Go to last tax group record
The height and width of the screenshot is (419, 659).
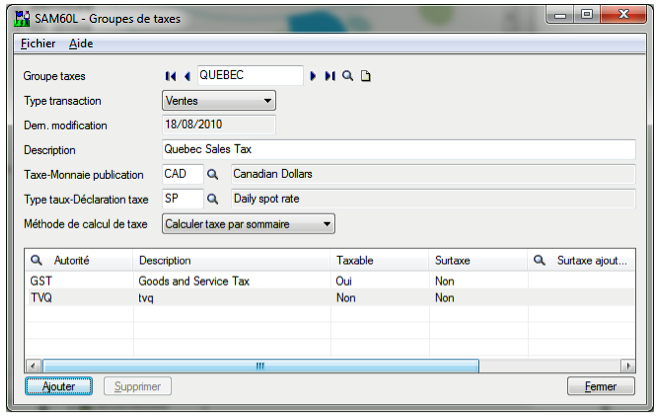pyautogui.click(x=330, y=76)
